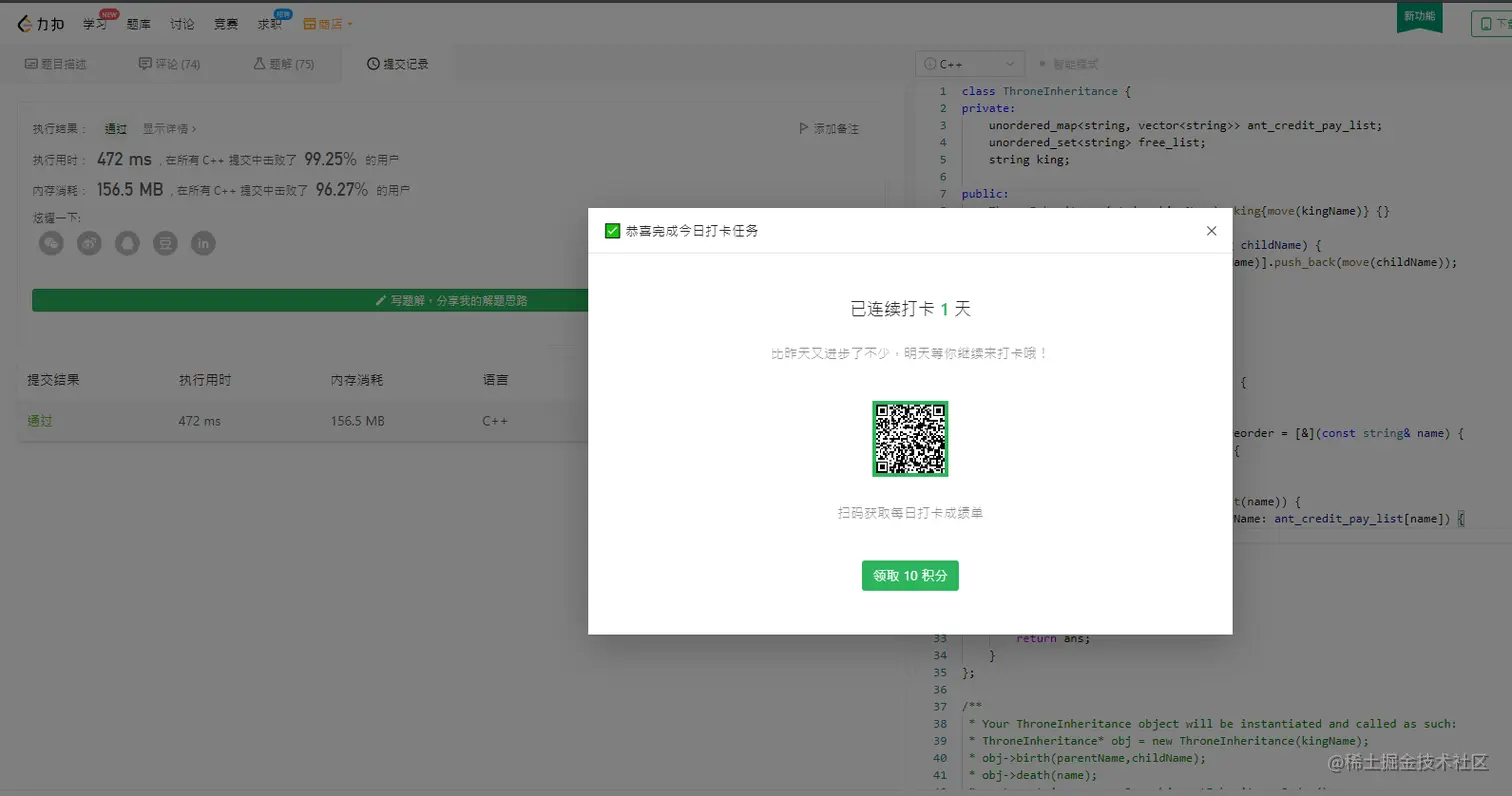Open the 学习 menu

94,23
